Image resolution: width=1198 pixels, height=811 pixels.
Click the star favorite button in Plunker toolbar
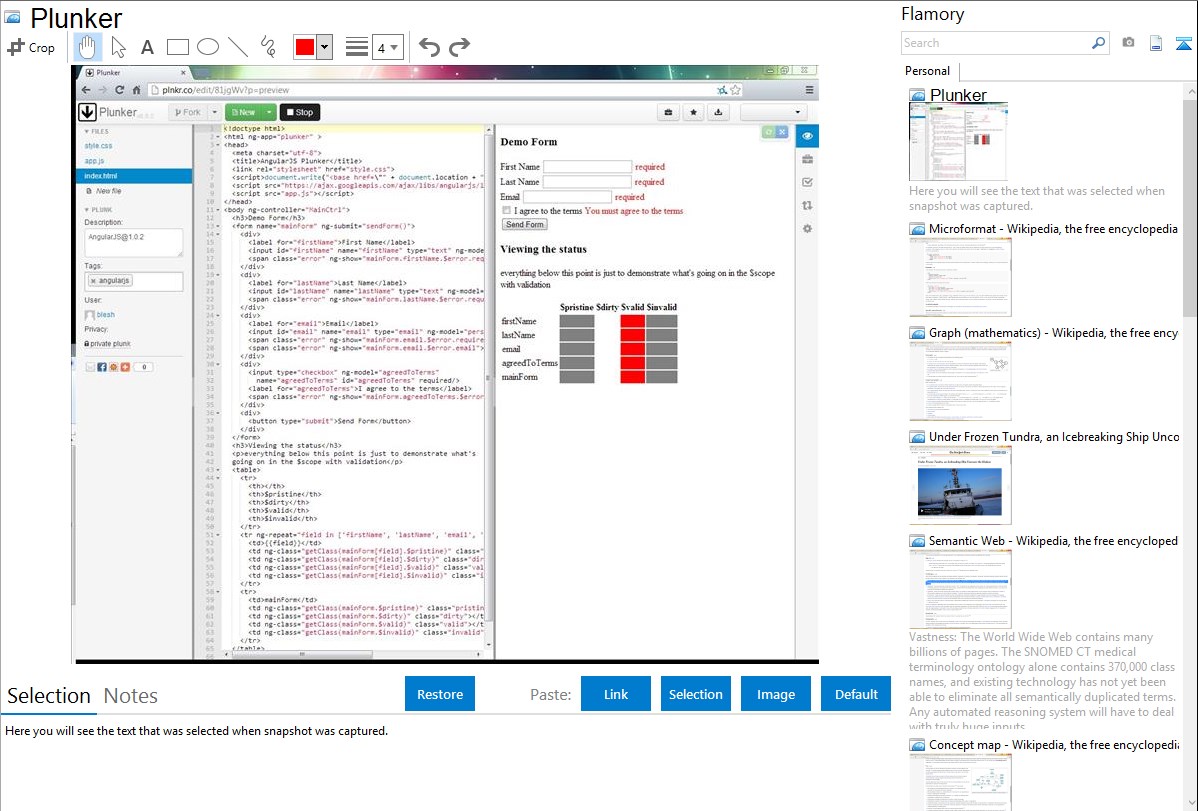[x=694, y=112]
